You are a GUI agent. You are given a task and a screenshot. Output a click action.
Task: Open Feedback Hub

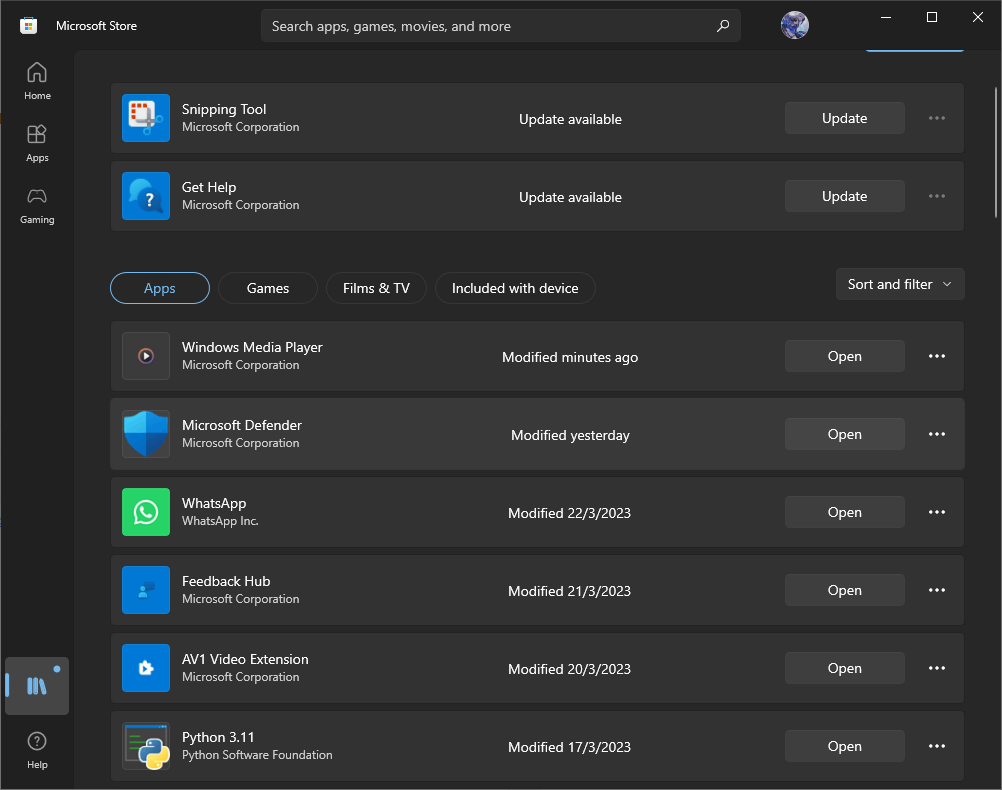(x=844, y=590)
